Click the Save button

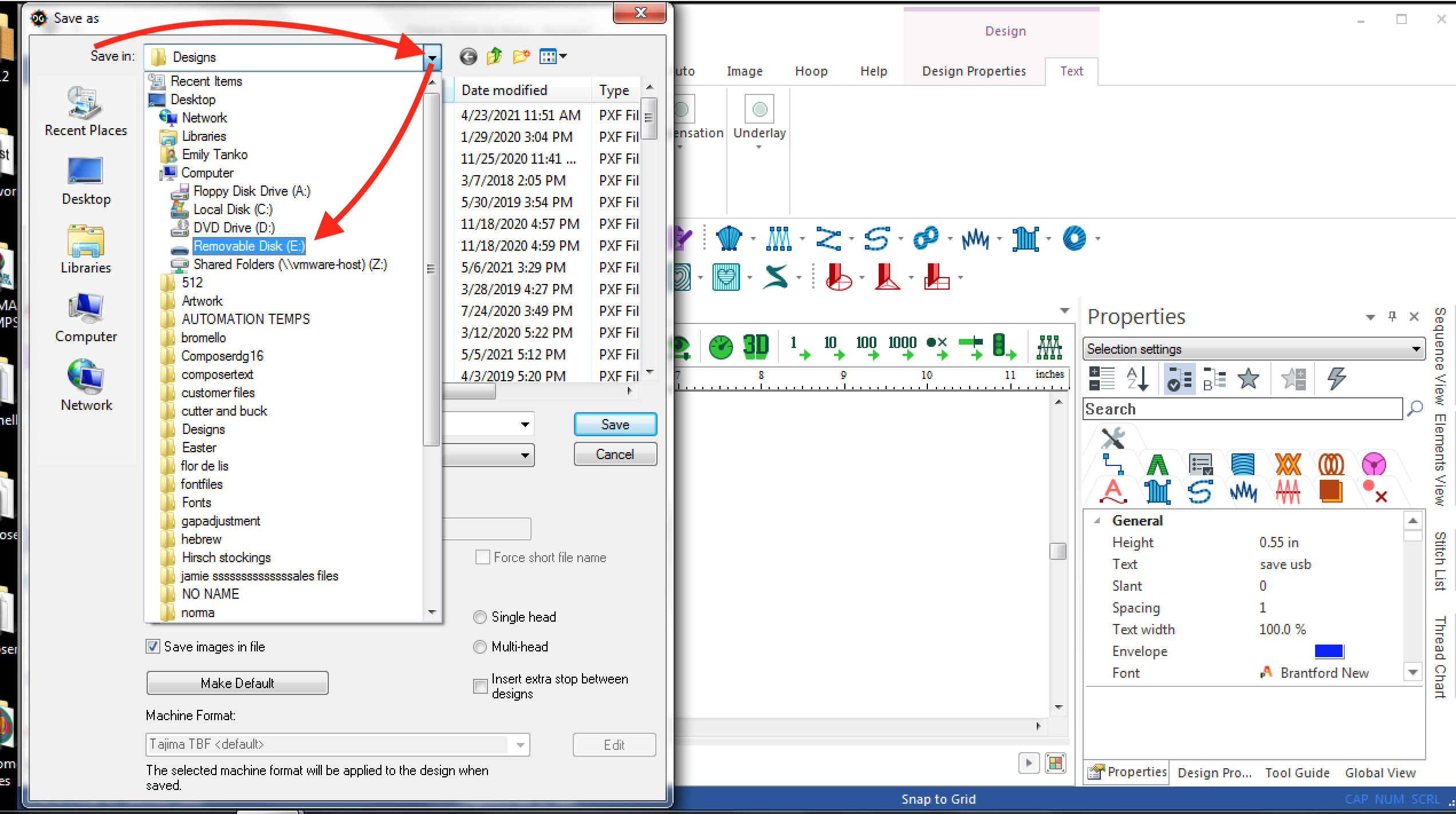pyautogui.click(x=615, y=424)
